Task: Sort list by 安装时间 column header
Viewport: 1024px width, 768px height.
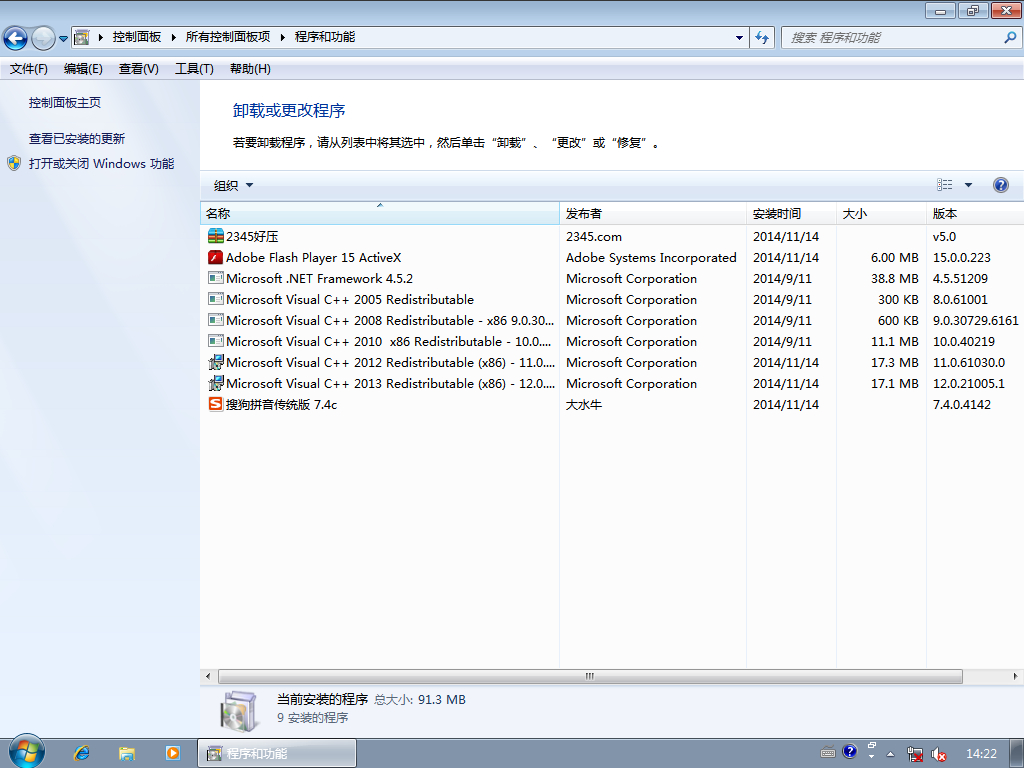Action: click(x=791, y=214)
